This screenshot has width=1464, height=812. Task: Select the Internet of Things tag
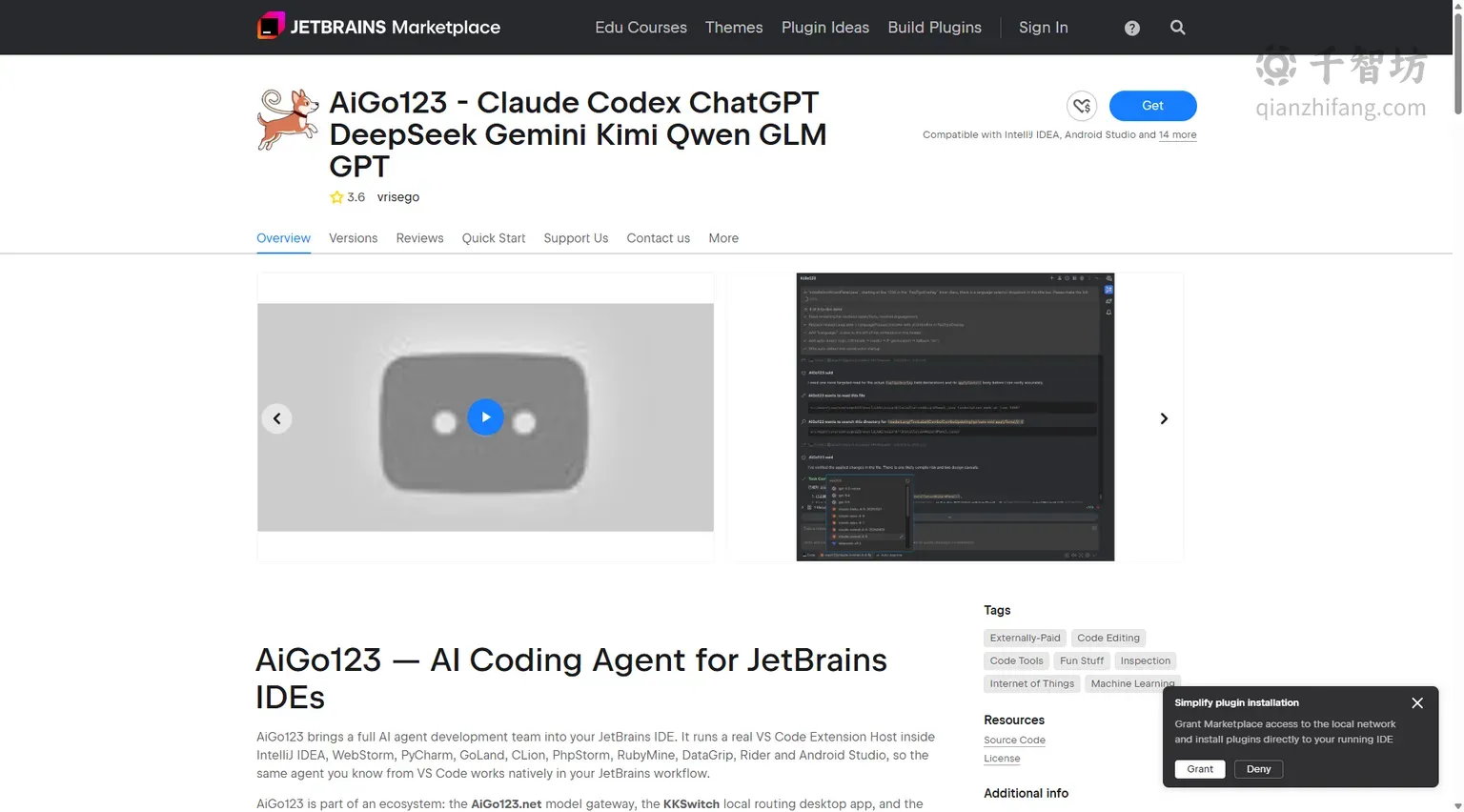click(x=1031, y=684)
